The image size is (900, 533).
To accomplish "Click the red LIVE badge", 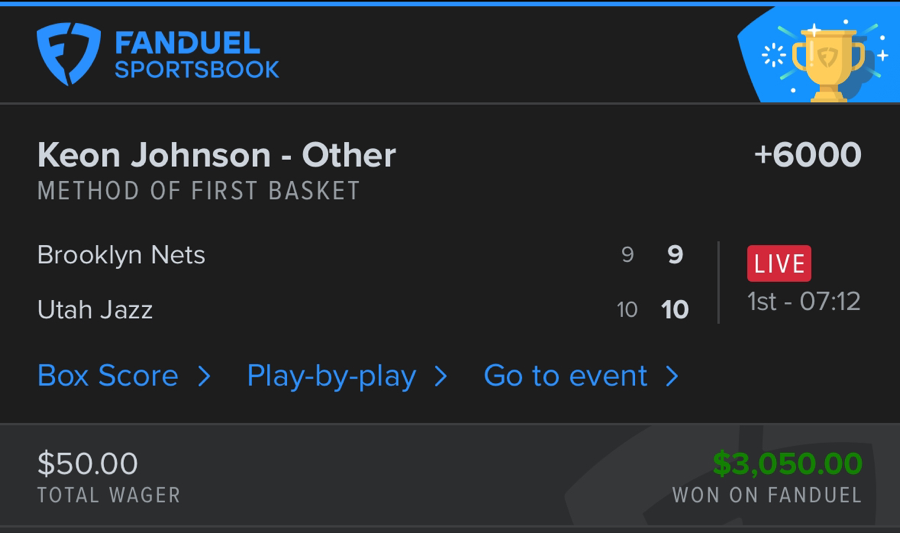I will [x=779, y=264].
